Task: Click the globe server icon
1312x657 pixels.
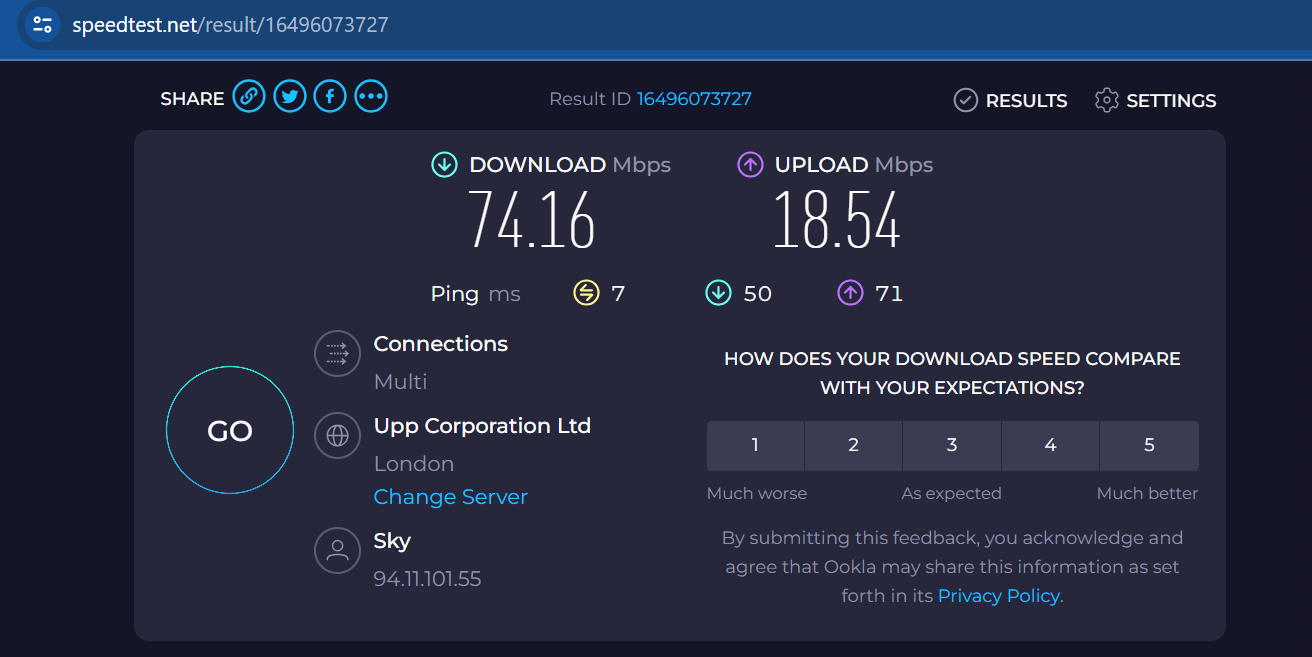Action: click(x=337, y=435)
